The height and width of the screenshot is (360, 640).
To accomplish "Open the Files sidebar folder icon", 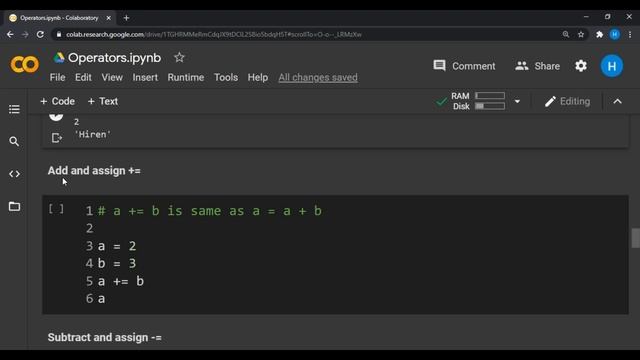I will pyautogui.click(x=14, y=206).
